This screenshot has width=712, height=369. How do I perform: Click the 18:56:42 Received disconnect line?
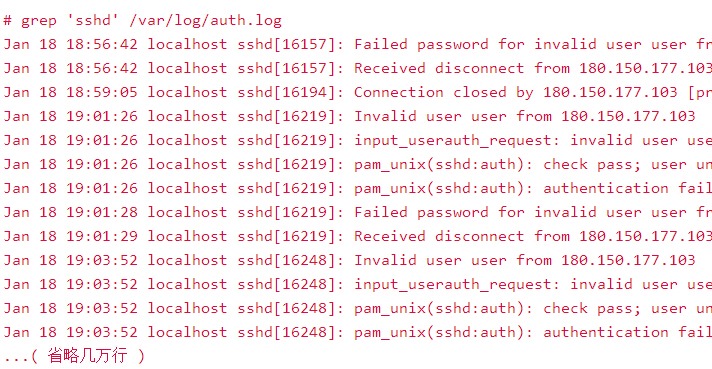point(358,69)
